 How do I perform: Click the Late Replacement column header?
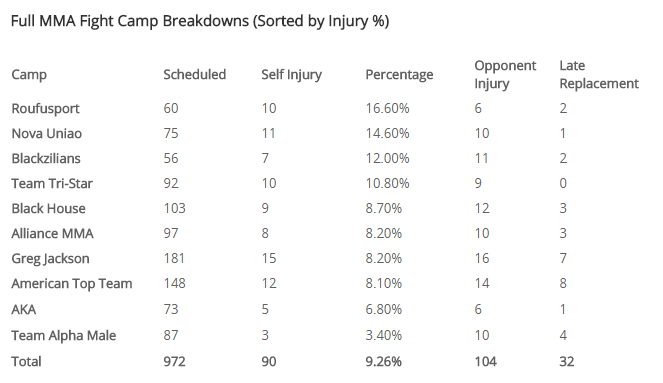[x=599, y=74]
